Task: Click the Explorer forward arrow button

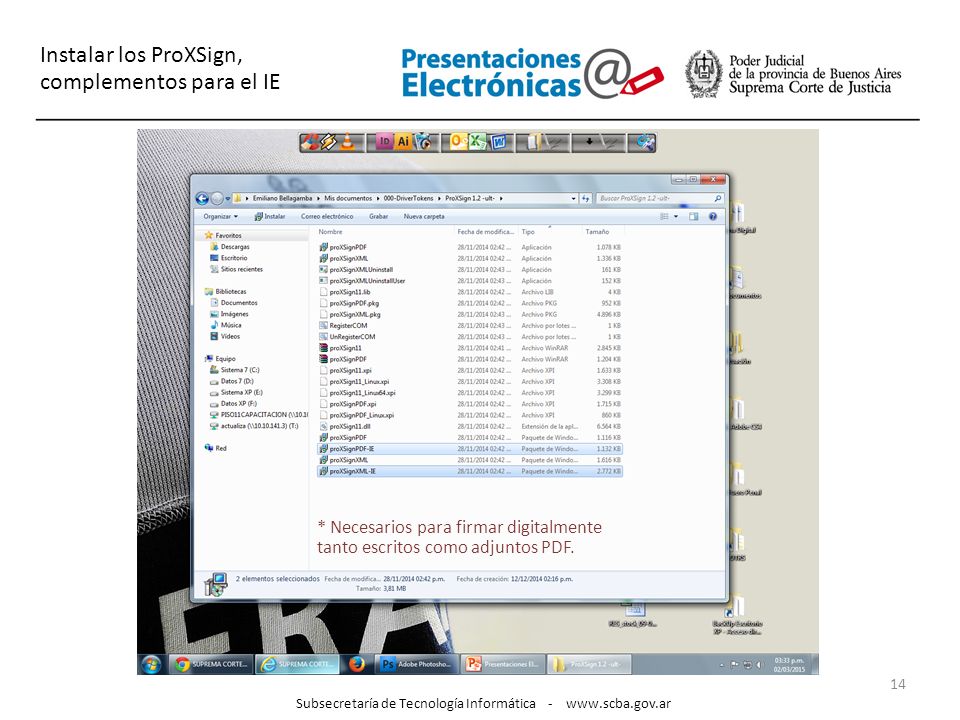Action: click(x=216, y=198)
